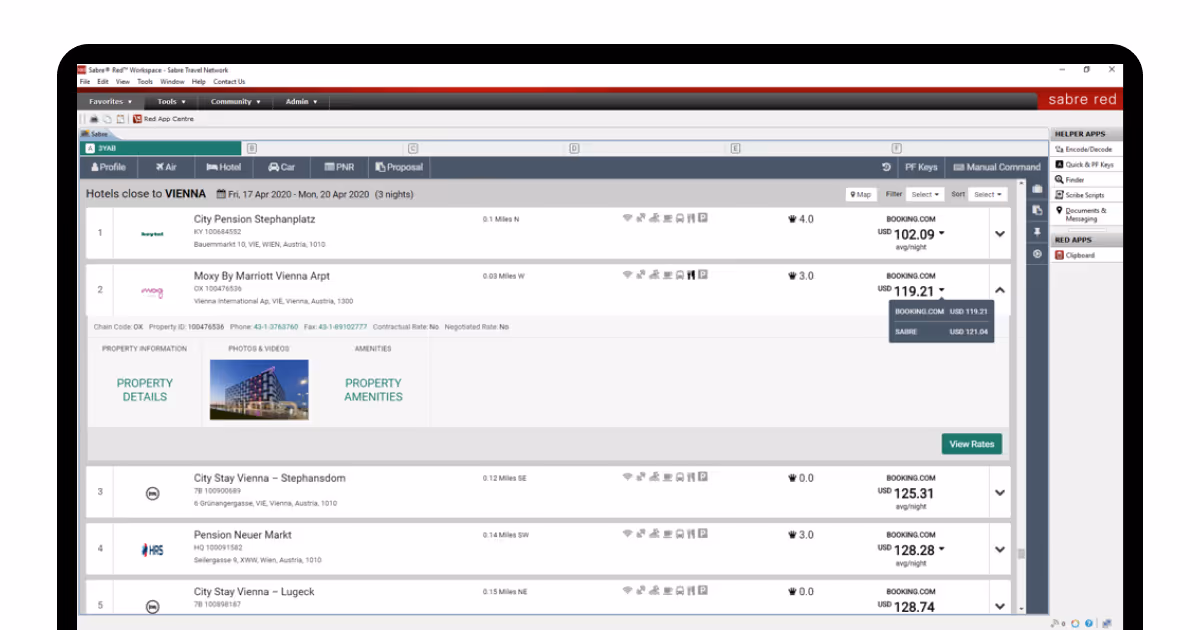
Task: Click the briefcase icon in side strip
Action: [1037, 188]
